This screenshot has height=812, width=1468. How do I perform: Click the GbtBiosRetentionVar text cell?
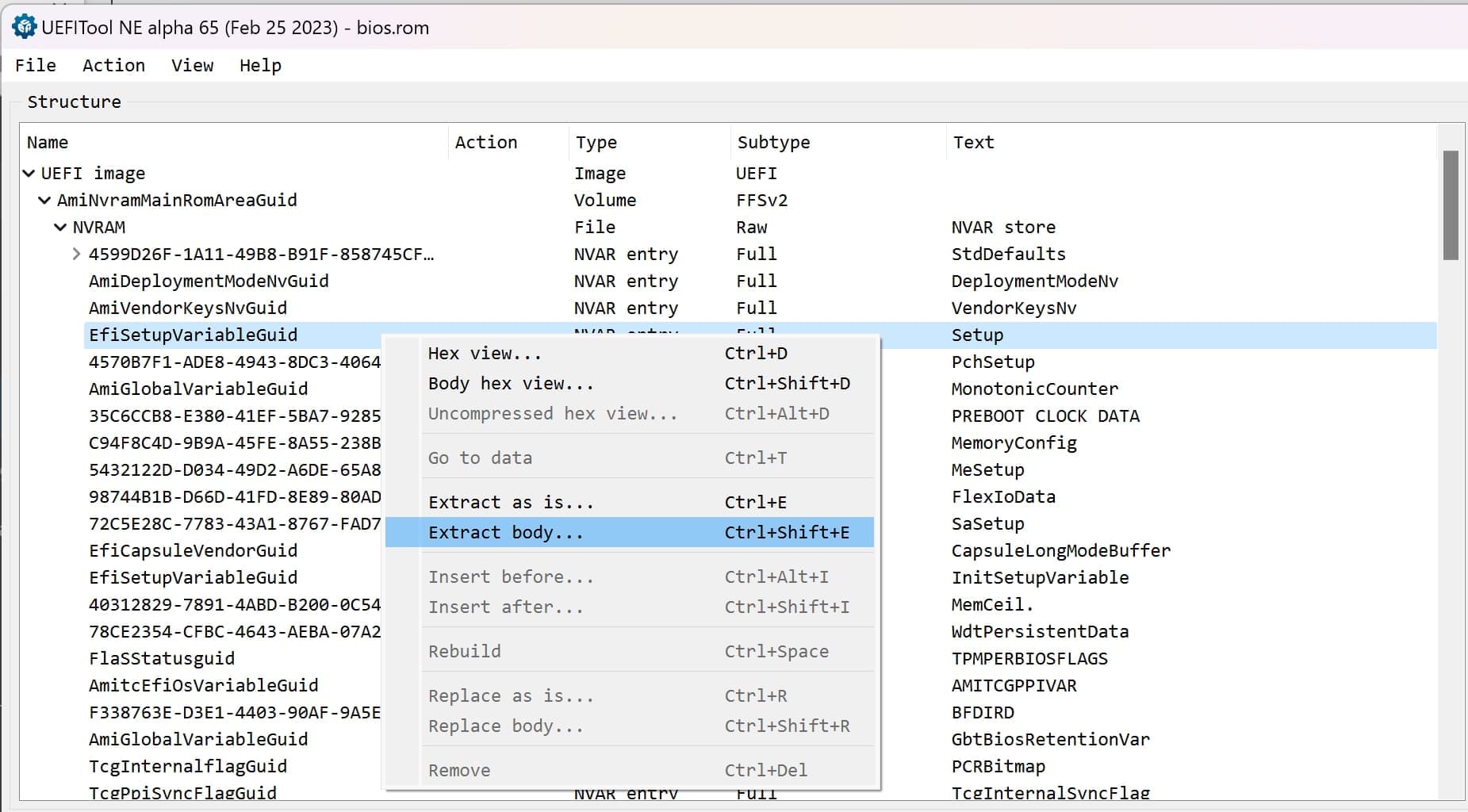1050,739
